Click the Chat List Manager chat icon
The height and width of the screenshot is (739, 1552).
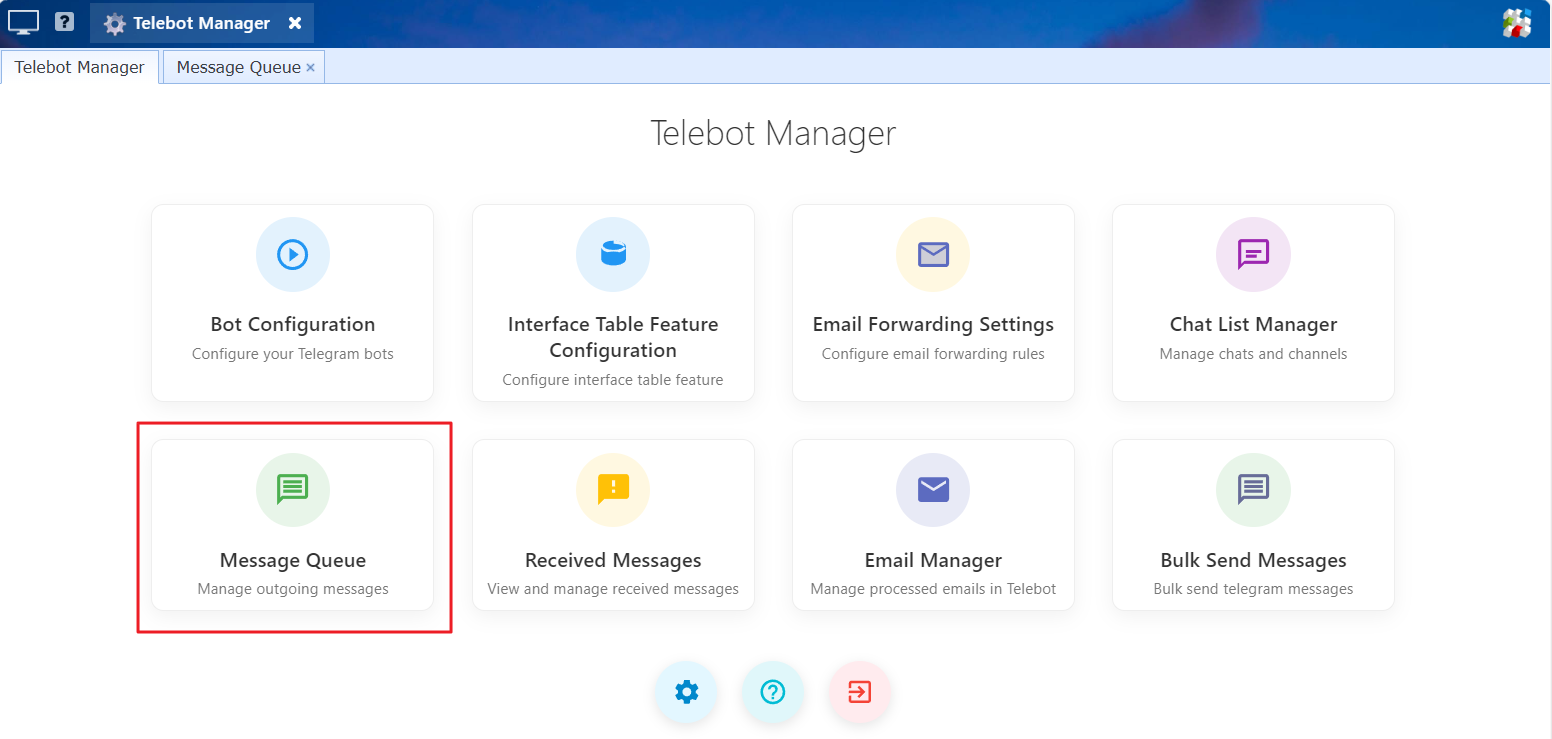(x=1253, y=254)
